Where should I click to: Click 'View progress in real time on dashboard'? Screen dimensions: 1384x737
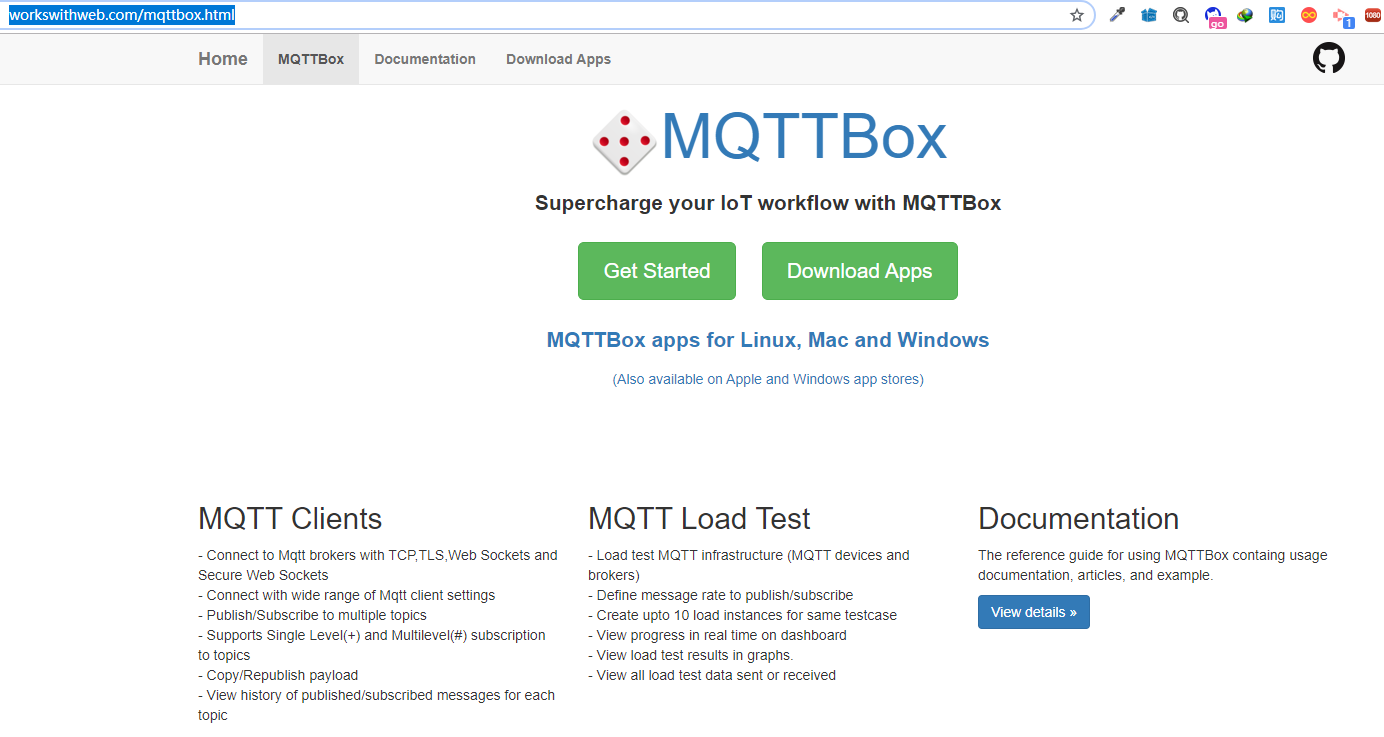point(718,635)
